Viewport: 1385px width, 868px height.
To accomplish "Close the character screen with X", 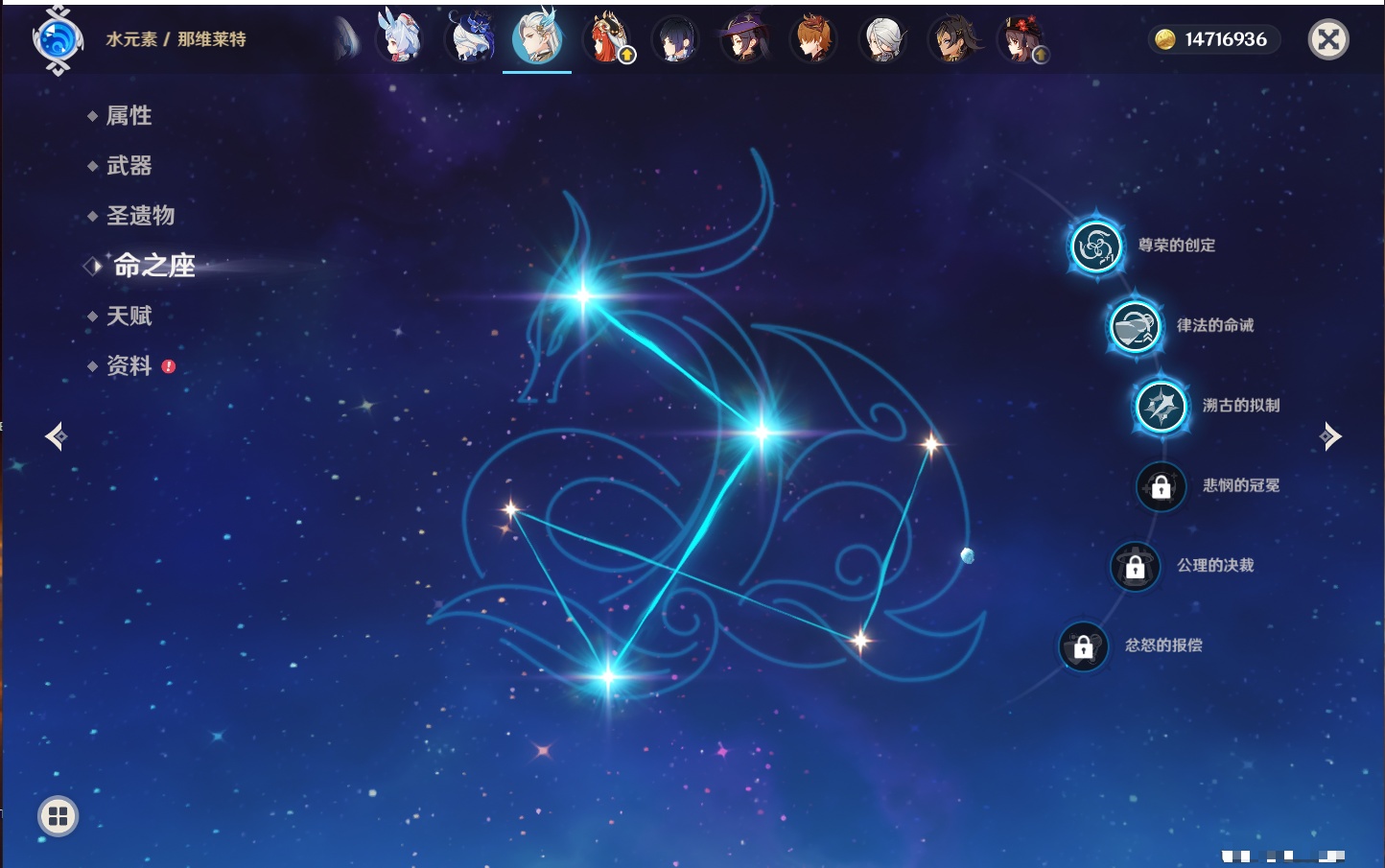I will click(1328, 39).
